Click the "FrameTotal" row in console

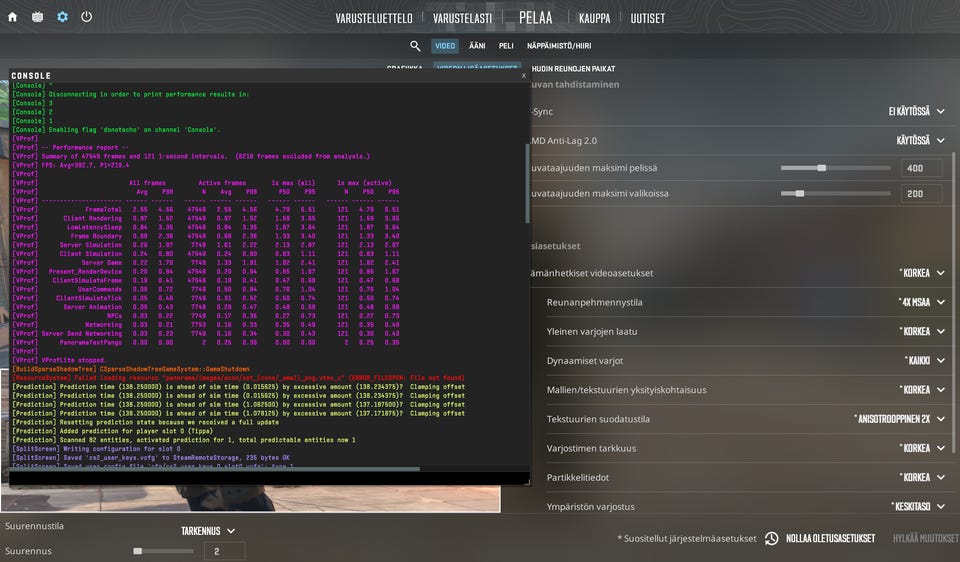(x=206, y=209)
